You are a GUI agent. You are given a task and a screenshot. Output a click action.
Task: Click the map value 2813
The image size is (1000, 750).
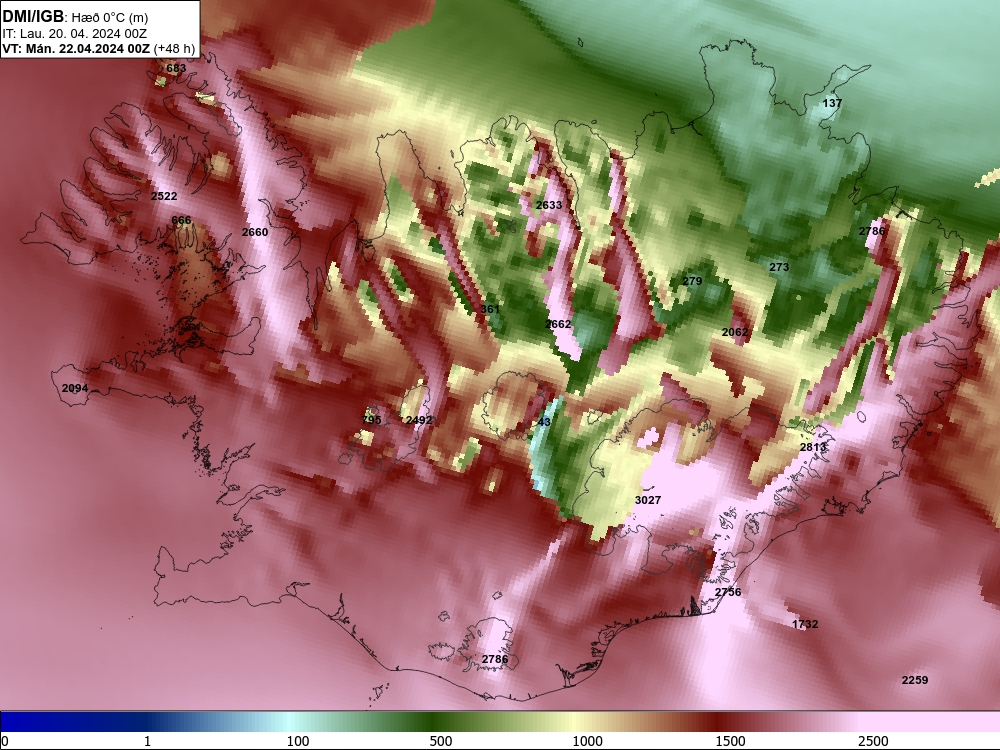tap(812, 447)
